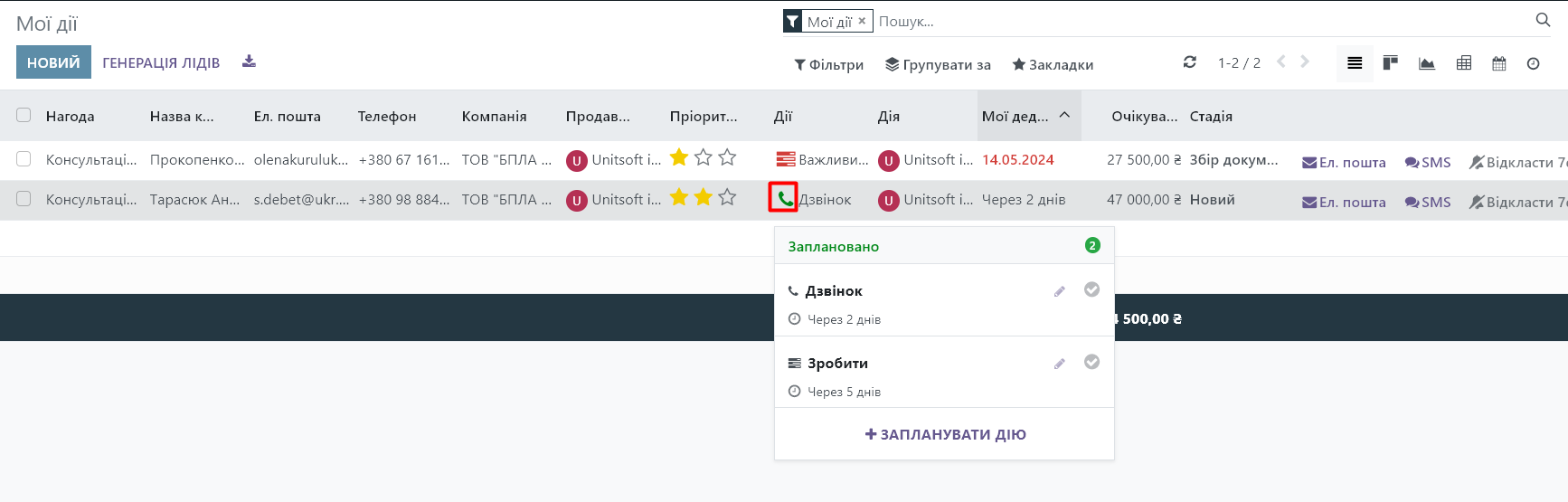Screen dimensions: 1568x502
Task: Open the graph view
Action: [1427, 63]
